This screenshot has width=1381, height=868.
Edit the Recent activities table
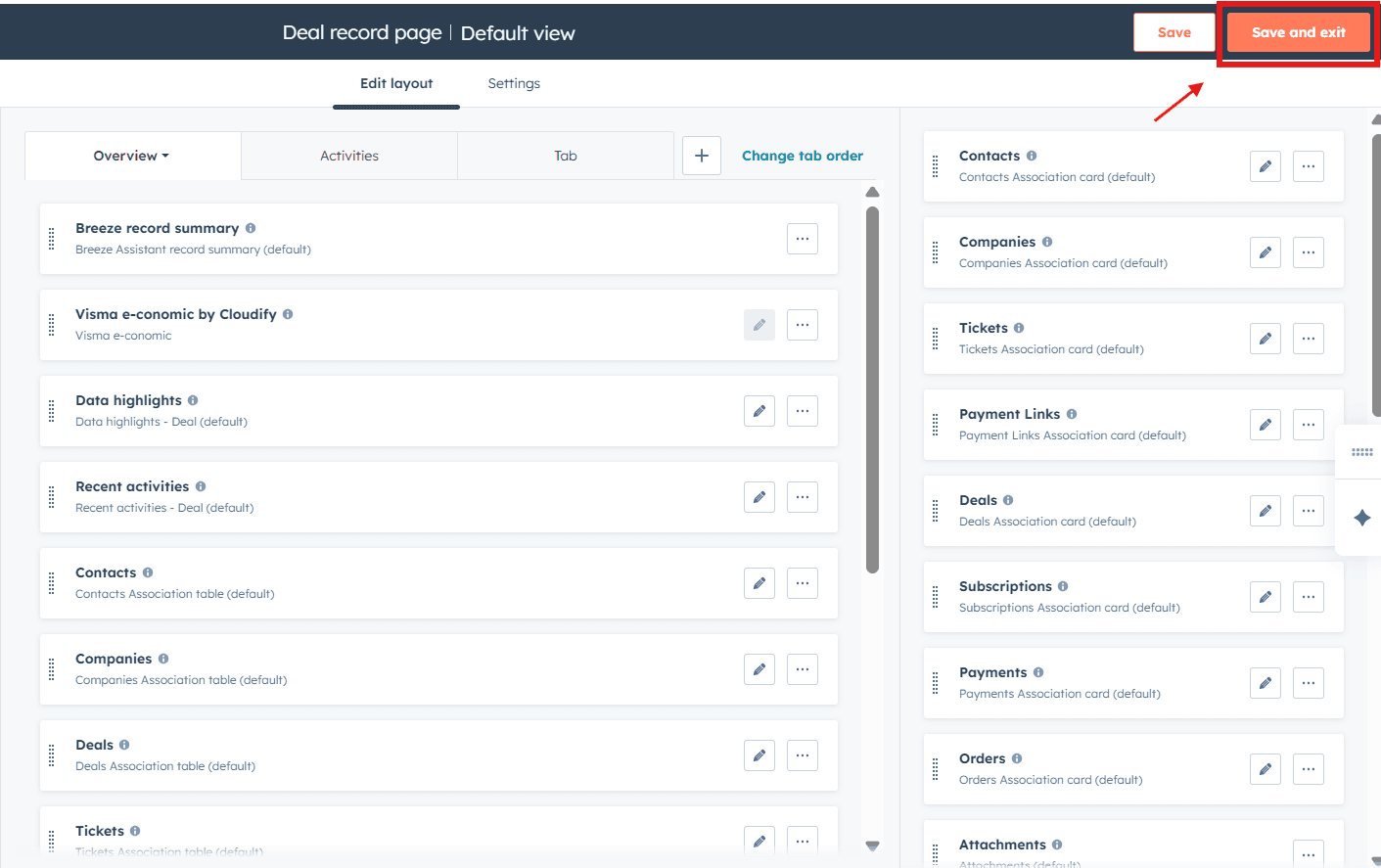[759, 496]
